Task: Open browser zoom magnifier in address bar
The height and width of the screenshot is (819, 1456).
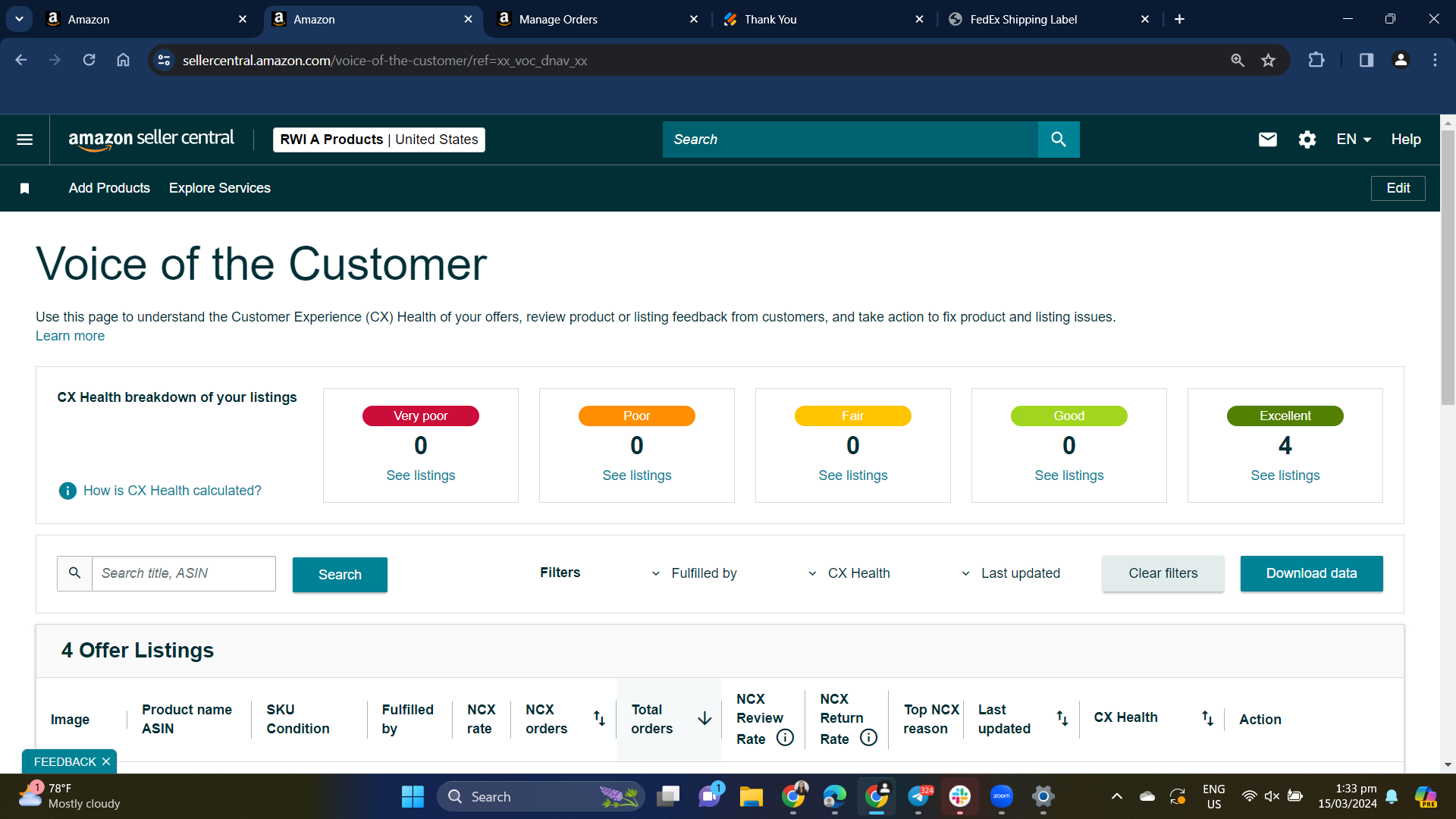Action: click(x=1238, y=60)
